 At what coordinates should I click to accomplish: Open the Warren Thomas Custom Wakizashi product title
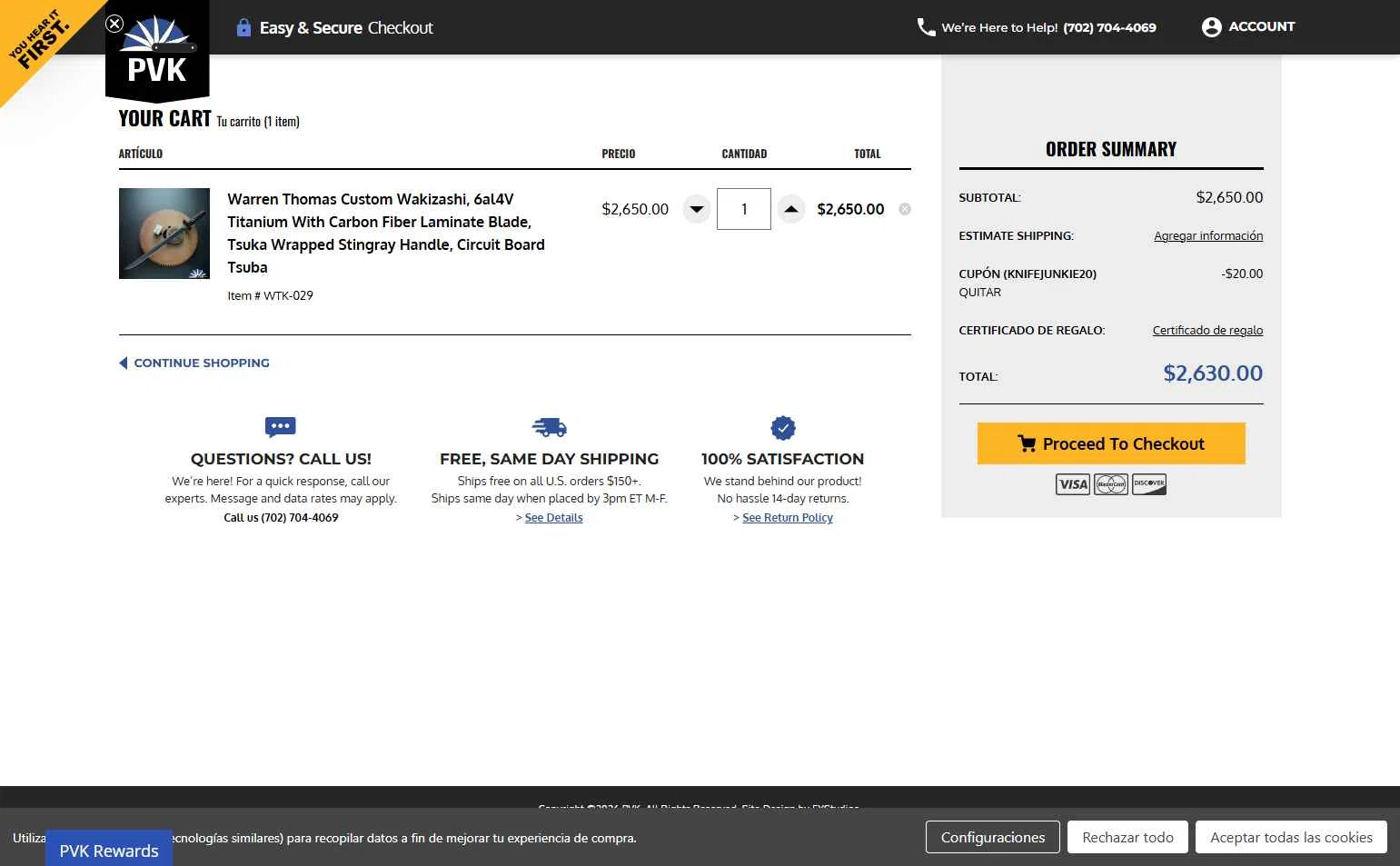pyautogui.click(x=386, y=233)
